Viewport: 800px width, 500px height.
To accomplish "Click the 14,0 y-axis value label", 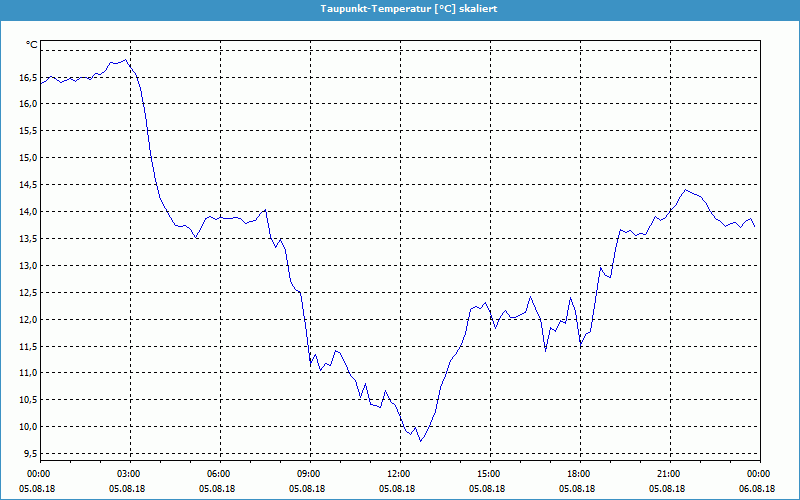I will click(26, 211).
